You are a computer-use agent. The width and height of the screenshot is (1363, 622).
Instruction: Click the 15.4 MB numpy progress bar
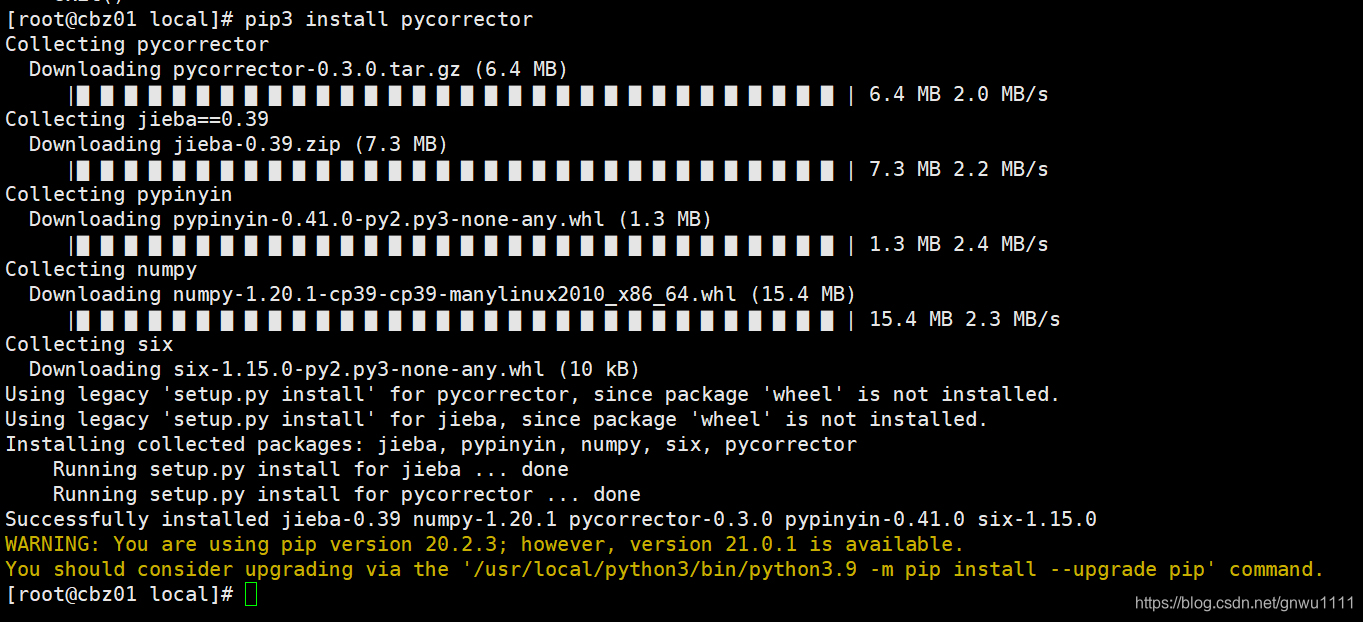point(450,319)
